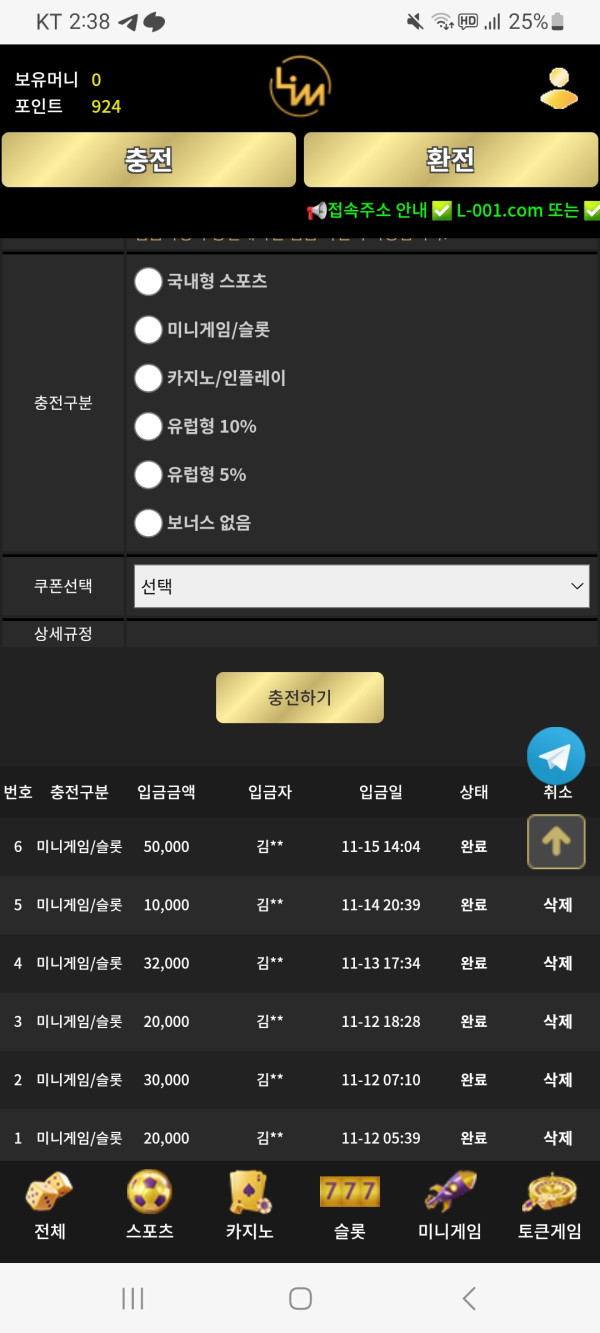
Task: Open the Telegram support icon
Action: coord(556,756)
